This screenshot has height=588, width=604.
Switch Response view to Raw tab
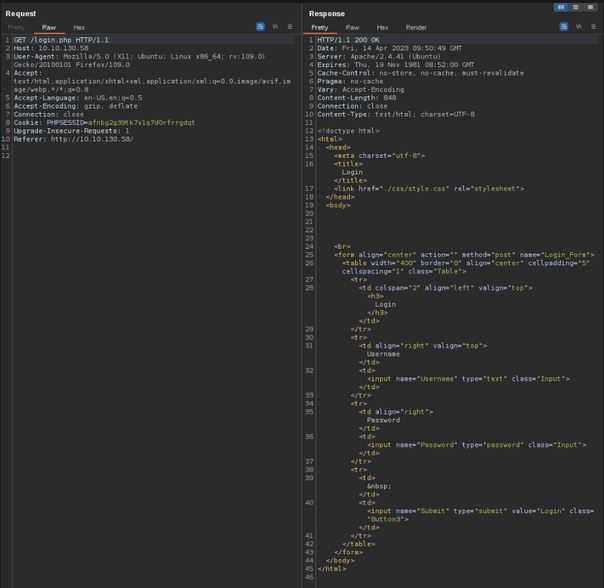click(352, 28)
